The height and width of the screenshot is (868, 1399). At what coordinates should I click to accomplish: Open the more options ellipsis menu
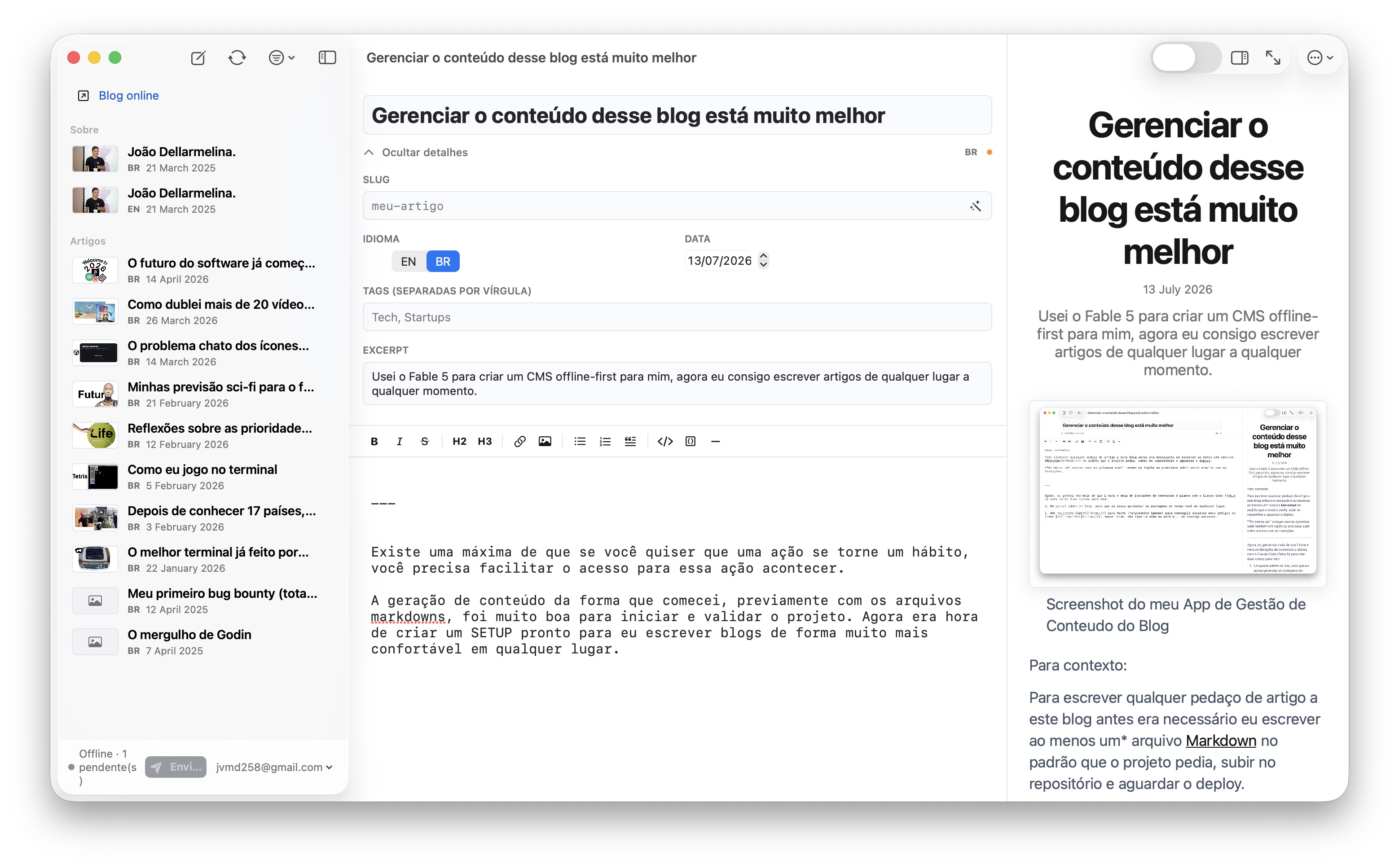(1319, 58)
